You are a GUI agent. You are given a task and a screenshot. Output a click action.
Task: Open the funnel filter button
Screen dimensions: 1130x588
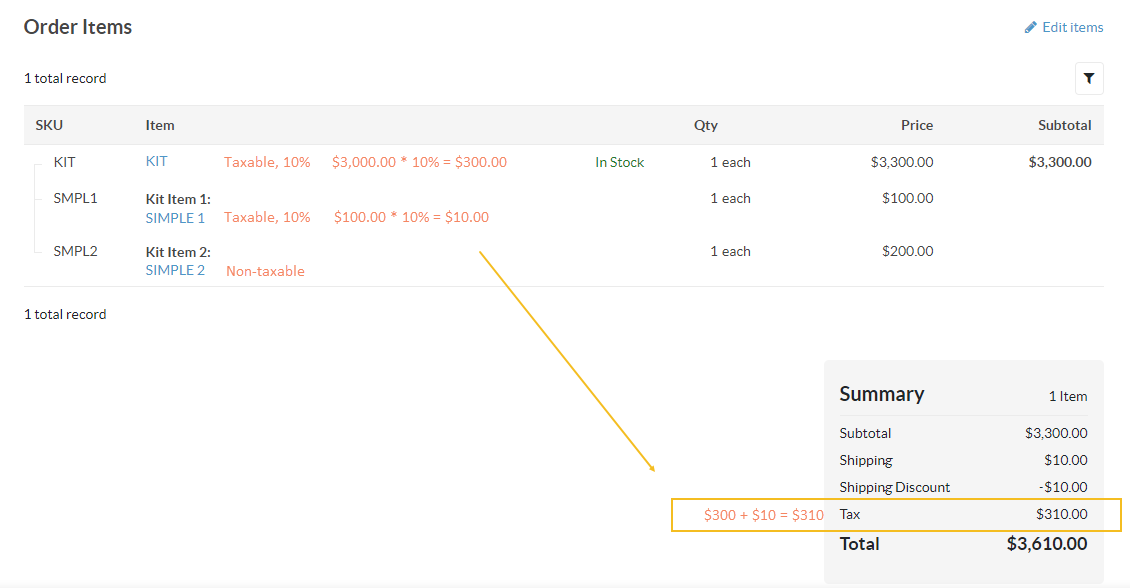point(1089,78)
